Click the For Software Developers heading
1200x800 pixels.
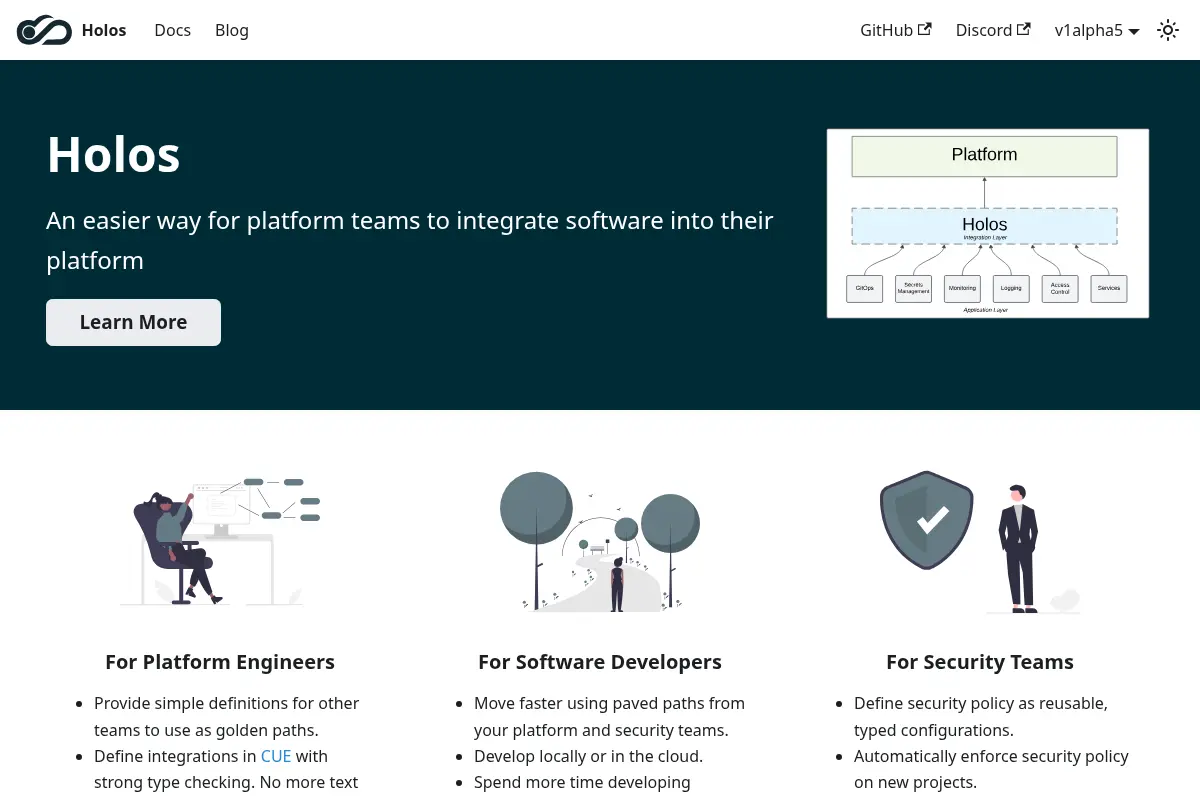(600, 662)
